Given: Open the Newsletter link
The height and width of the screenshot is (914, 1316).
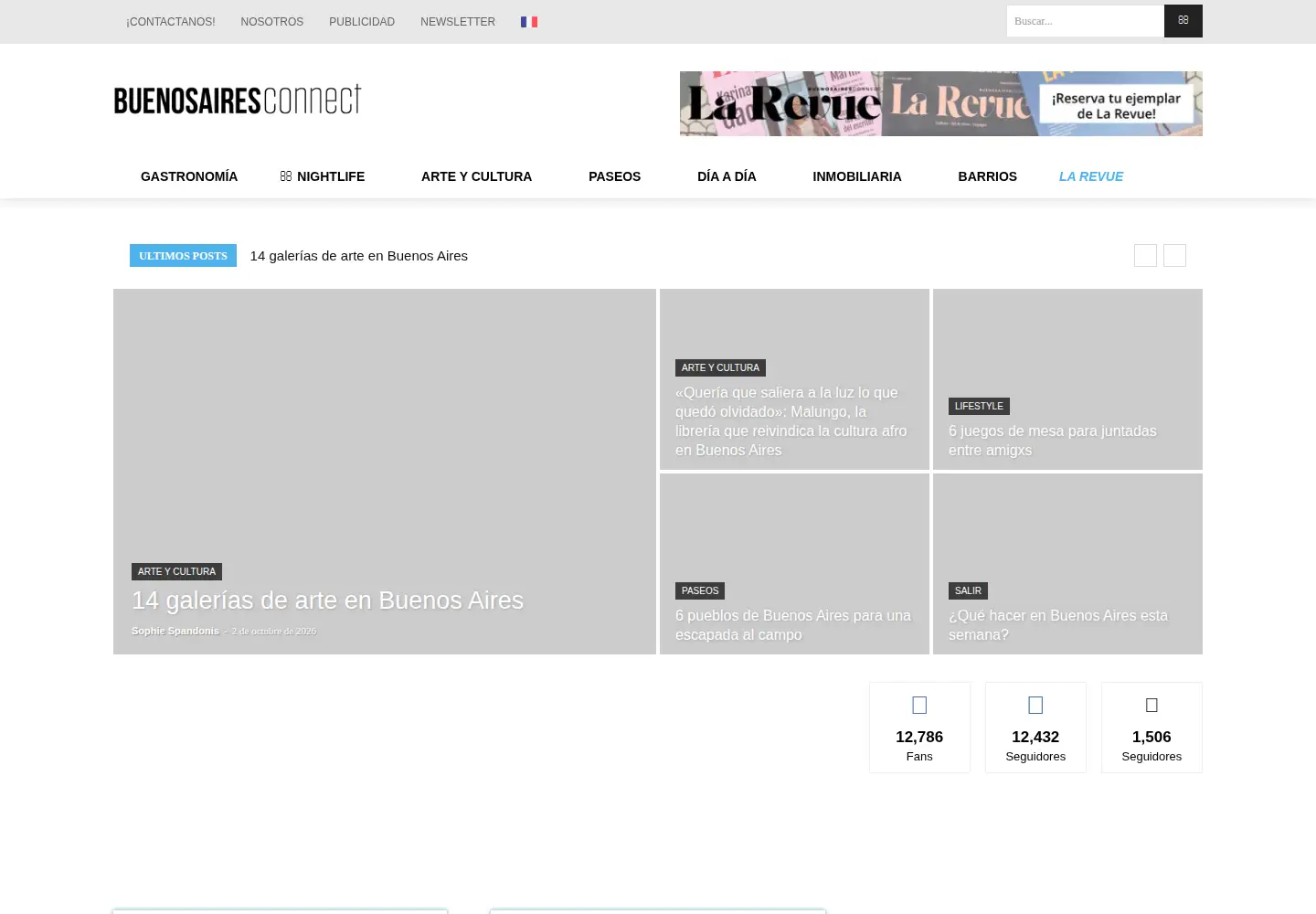Looking at the screenshot, I should [x=458, y=22].
